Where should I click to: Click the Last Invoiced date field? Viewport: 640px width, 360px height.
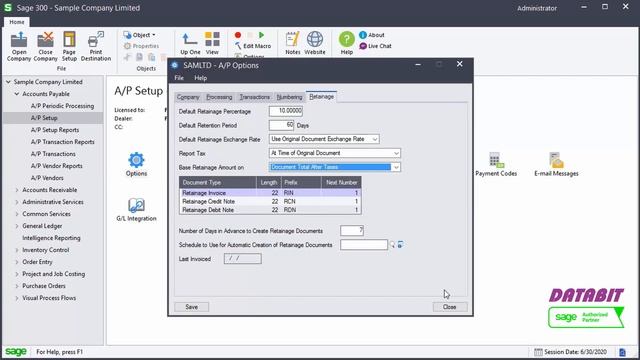point(242,258)
